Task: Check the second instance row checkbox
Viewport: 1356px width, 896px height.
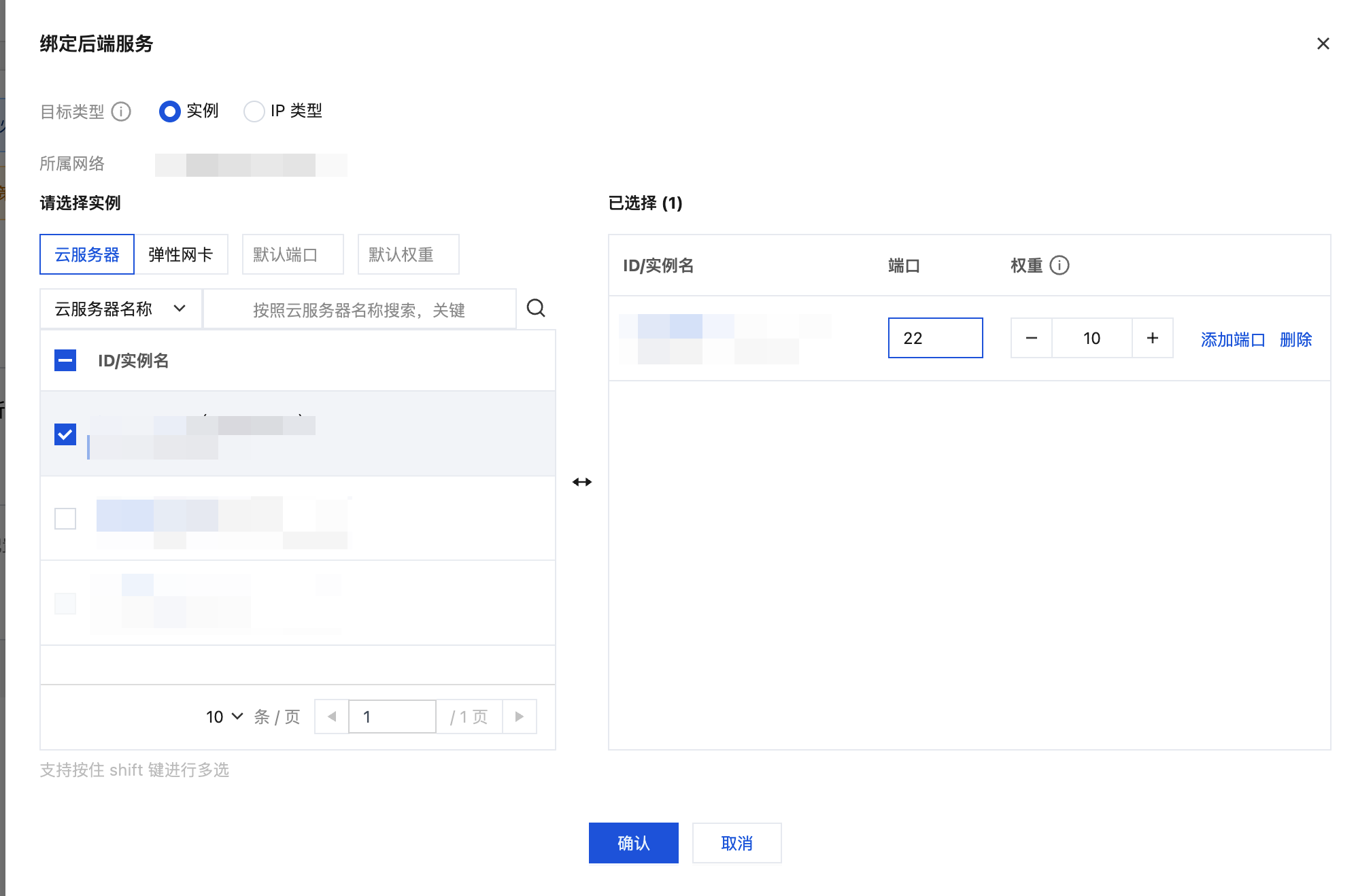Action: pos(65,519)
